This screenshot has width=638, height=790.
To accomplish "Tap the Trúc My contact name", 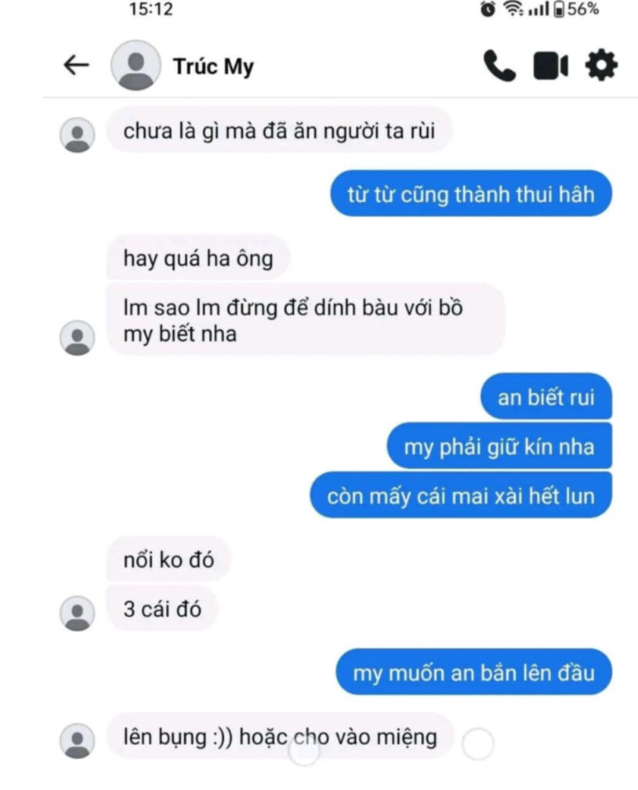I will pos(214,67).
